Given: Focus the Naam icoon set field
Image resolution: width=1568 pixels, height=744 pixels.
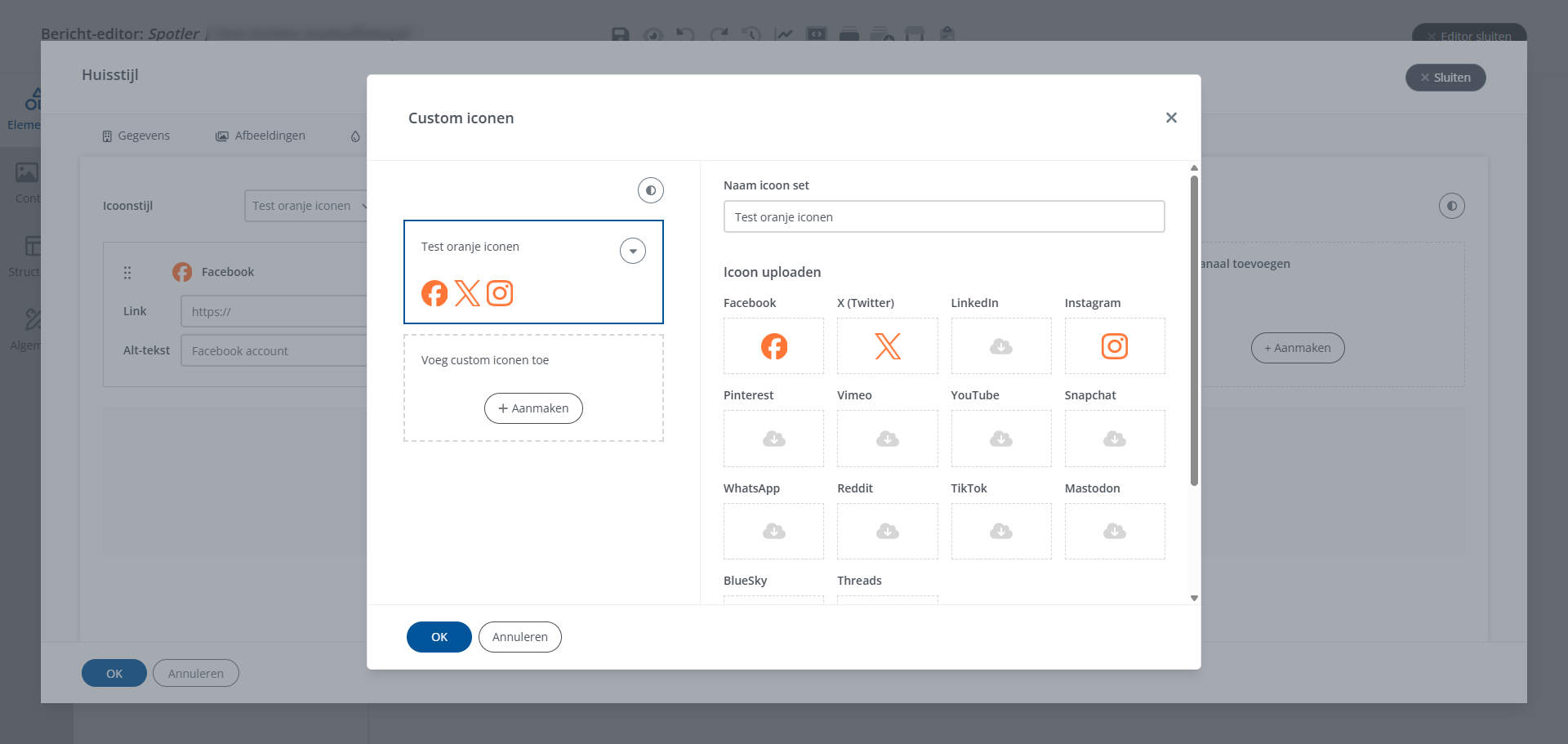Looking at the screenshot, I should pos(944,216).
